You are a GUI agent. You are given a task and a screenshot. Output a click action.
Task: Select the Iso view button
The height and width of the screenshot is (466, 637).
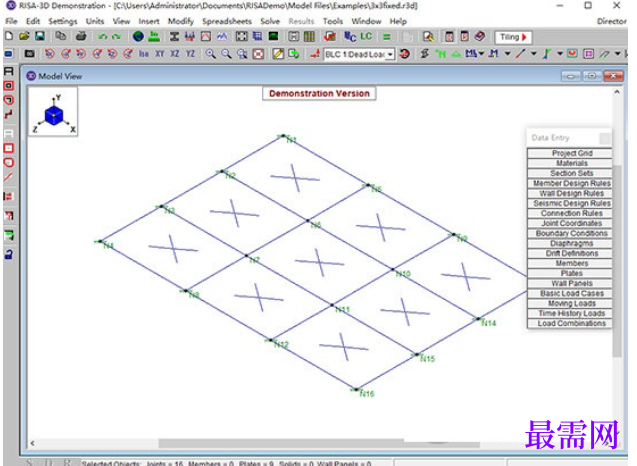[x=144, y=54]
